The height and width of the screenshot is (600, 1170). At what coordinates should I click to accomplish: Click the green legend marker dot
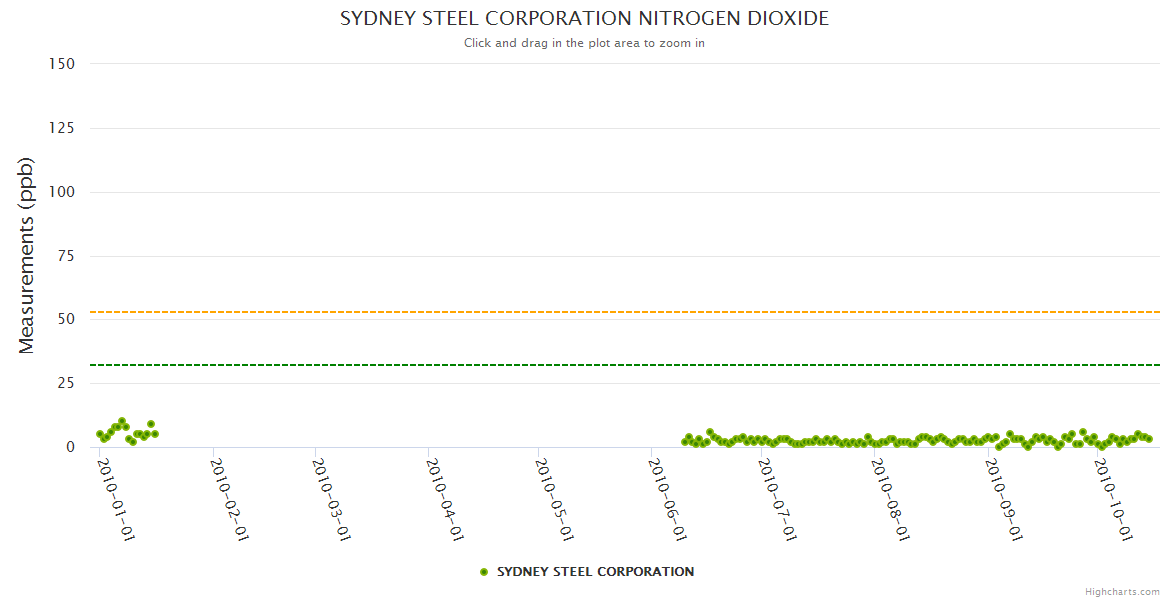coord(484,572)
